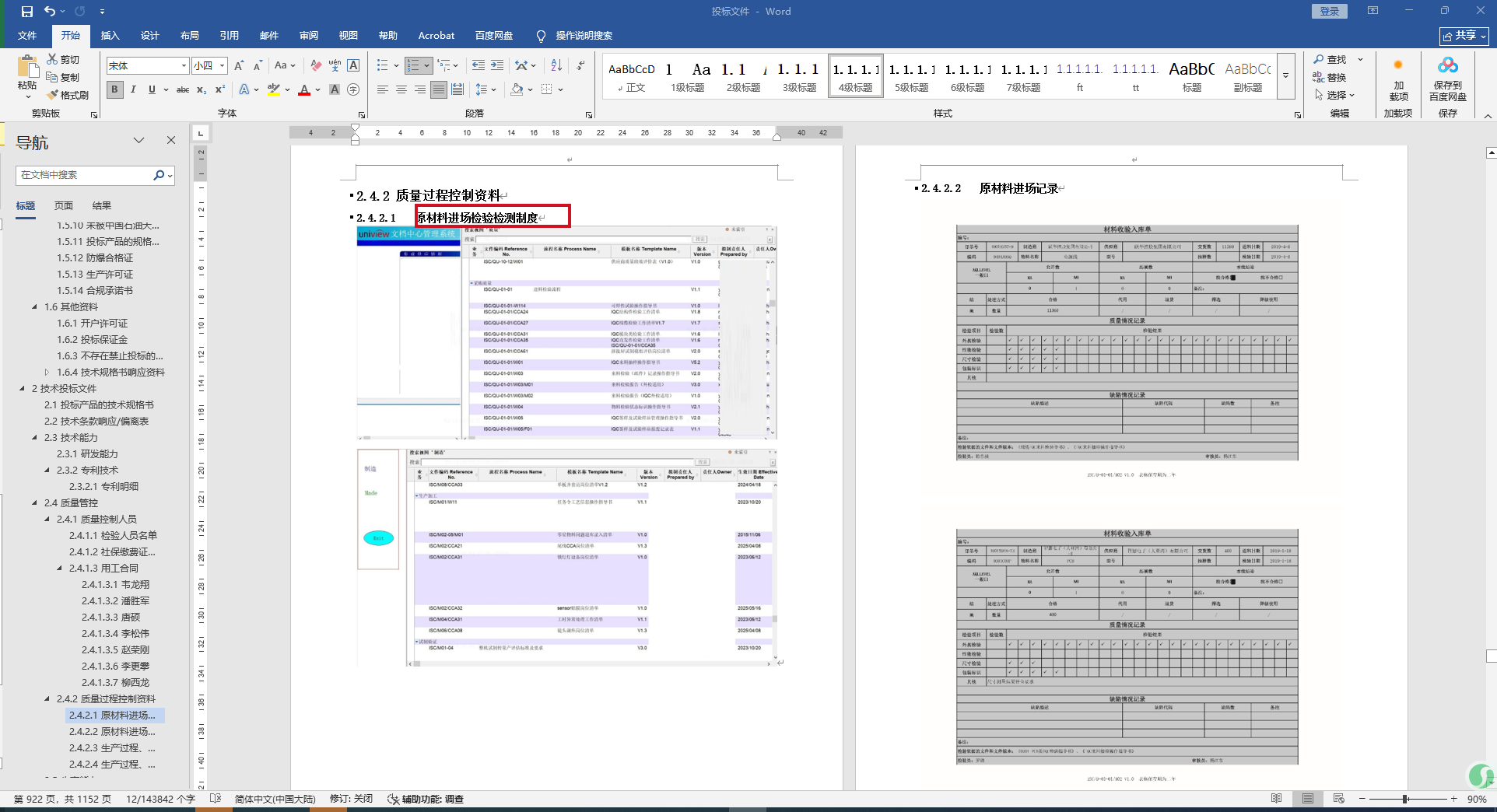The image size is (1497, 812).
Task: Sort the selection with the A-Z sort icon
Action: point(556,65)
